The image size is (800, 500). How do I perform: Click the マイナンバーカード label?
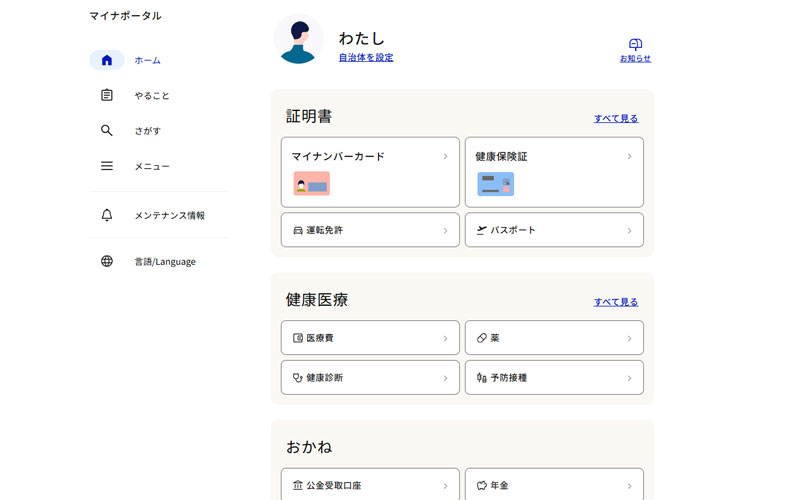[x=338, y=157]
